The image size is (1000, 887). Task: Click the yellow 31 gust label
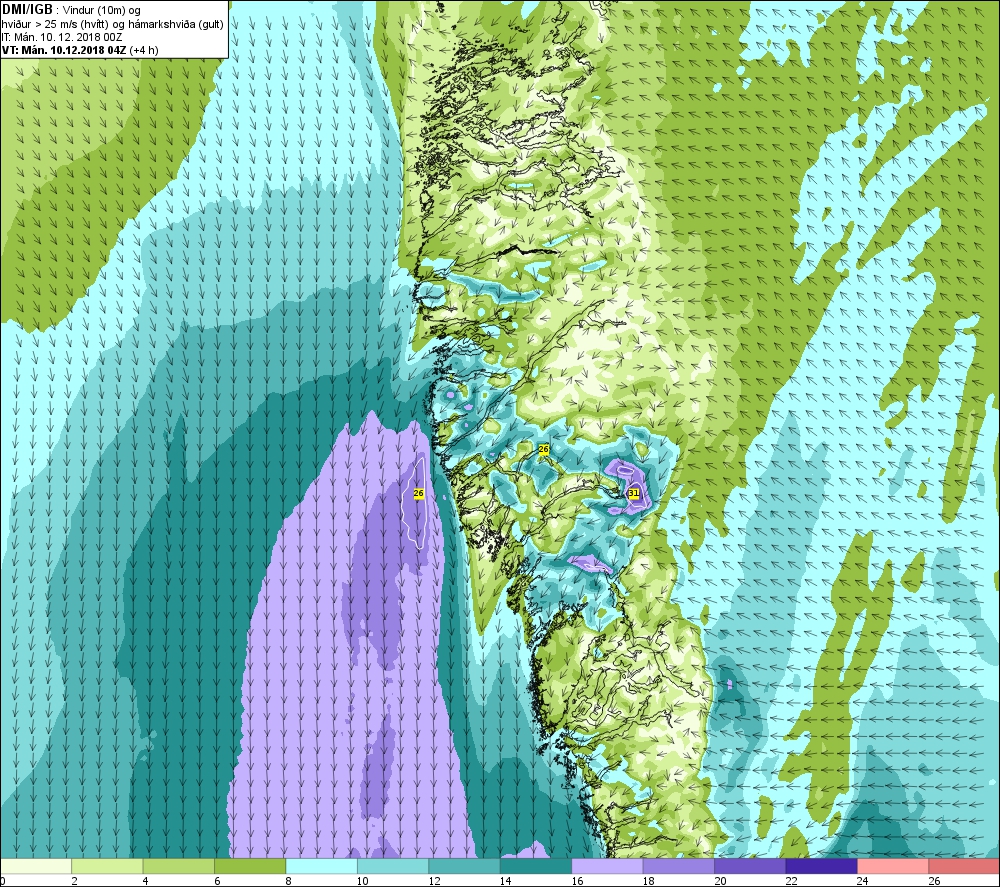coord(633,493)
